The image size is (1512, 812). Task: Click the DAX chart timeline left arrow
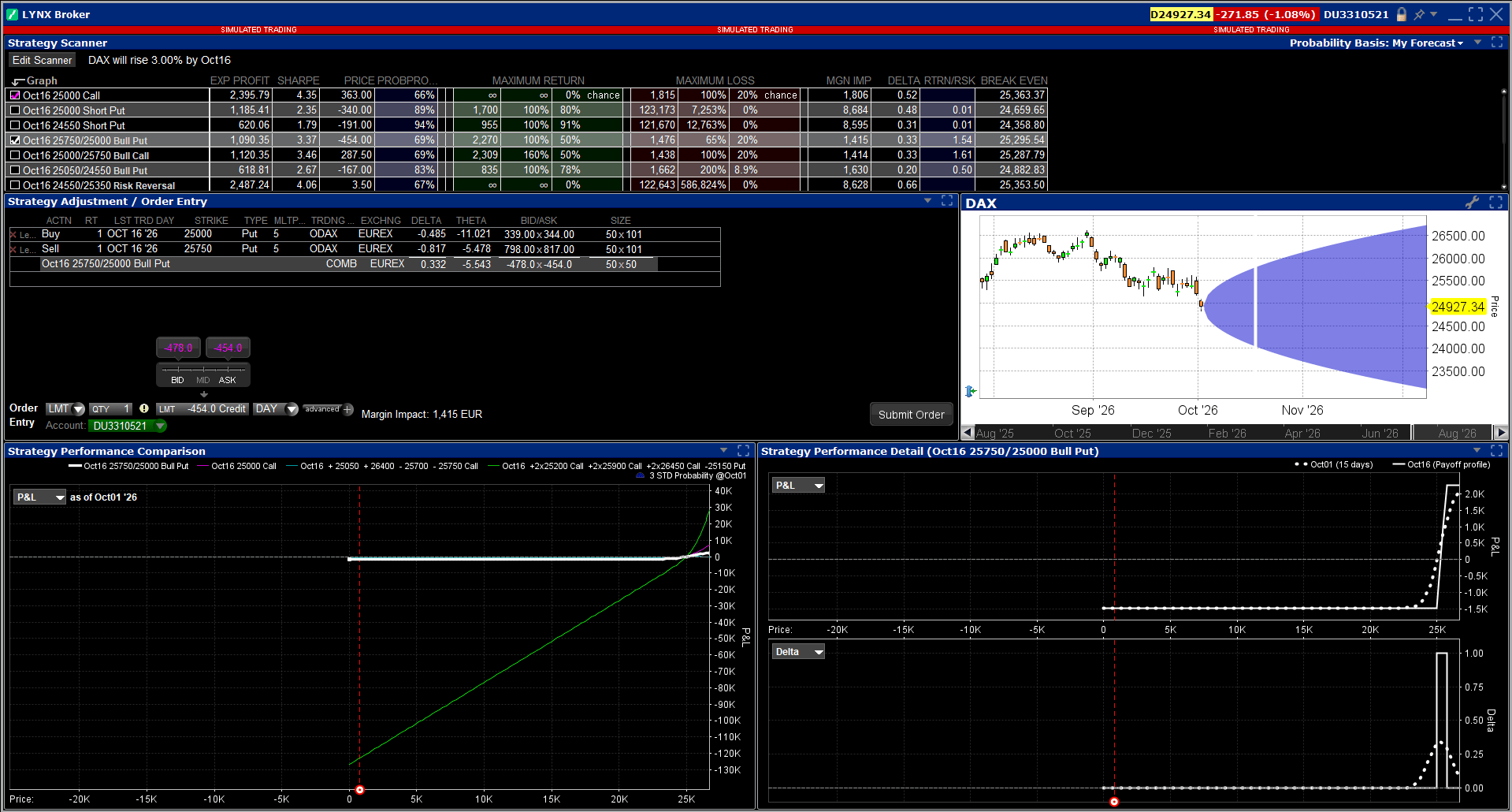[968, 433]
